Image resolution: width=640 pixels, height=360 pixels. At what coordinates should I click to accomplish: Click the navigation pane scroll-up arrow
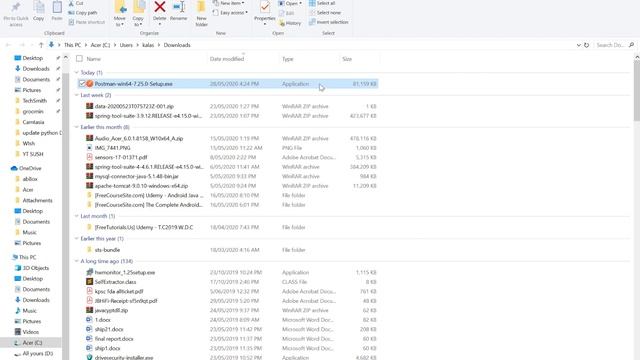coord(66,58)
